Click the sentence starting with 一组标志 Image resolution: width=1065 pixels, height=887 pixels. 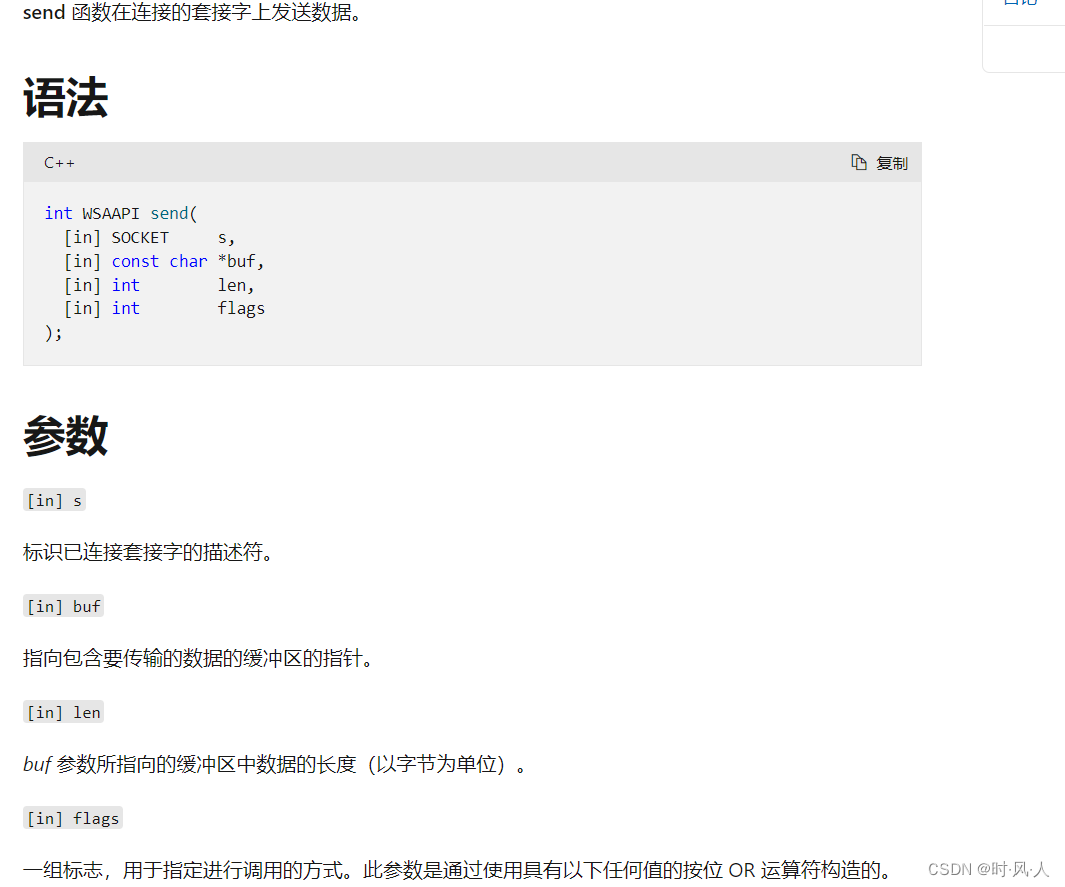point(456,870)
